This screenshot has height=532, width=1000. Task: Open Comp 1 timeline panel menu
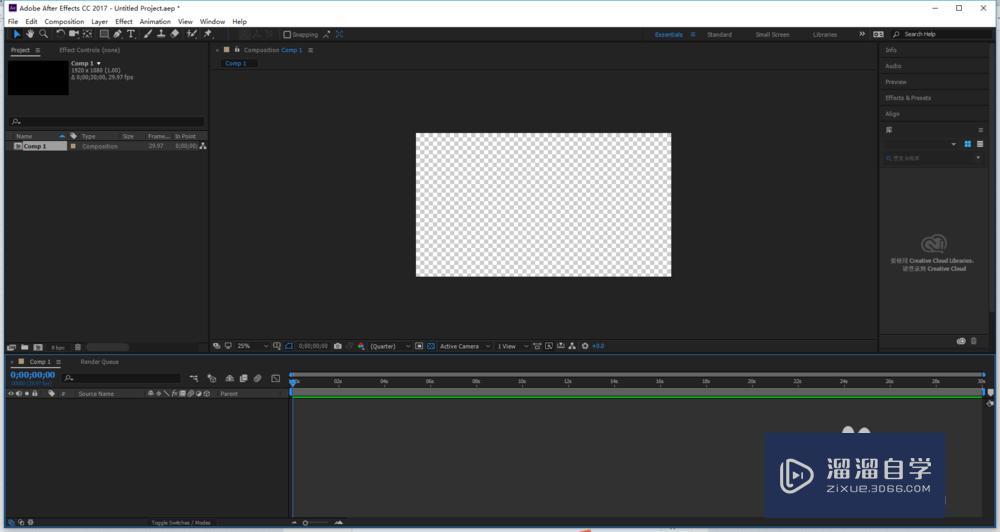click(58, 362)
